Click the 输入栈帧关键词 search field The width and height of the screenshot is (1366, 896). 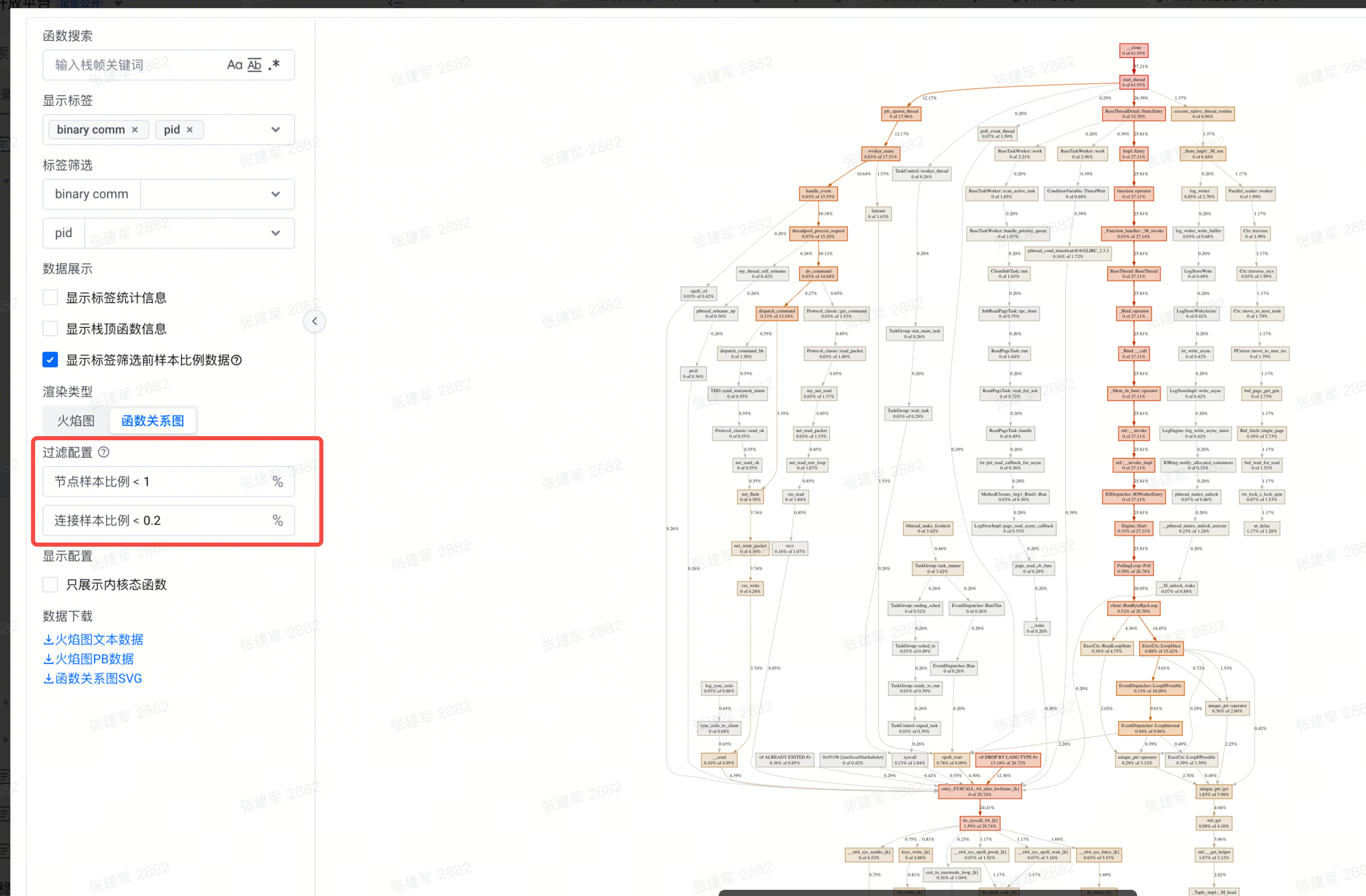(x=132, y=65)
